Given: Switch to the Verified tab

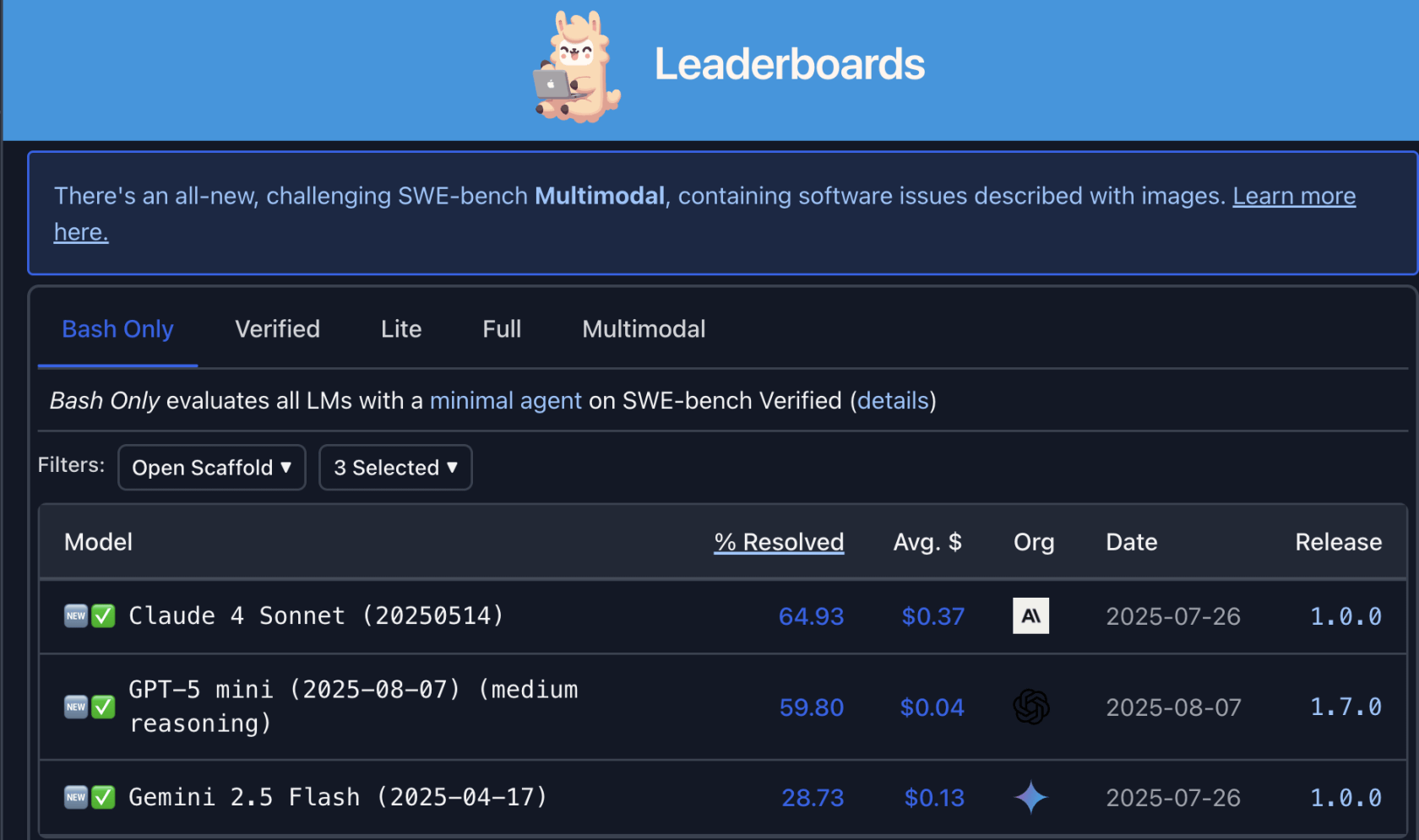Looking at the screenshot, I should tap(277, 329).
